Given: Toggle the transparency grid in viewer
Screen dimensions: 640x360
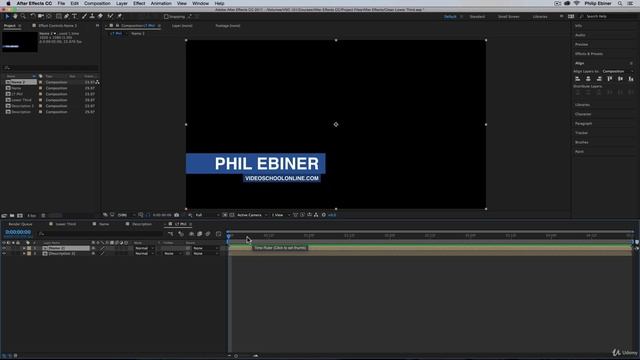Looking at the screenshot, I should pyautogui.click(x=232, y=215).
